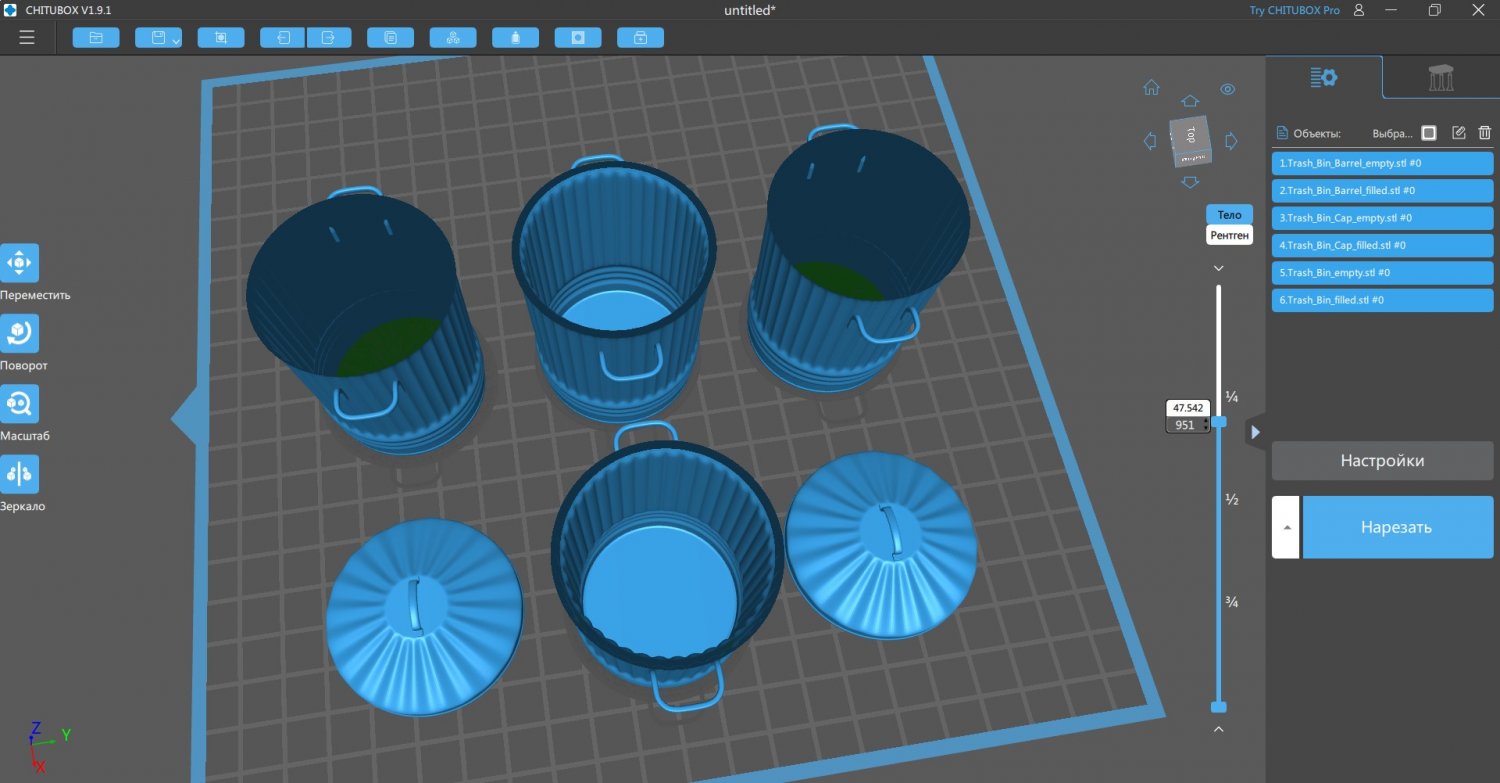This screenshot has width=1500, height=783.
Task: Select the Масштаб (Scale) tool
Action: [19, 403]
